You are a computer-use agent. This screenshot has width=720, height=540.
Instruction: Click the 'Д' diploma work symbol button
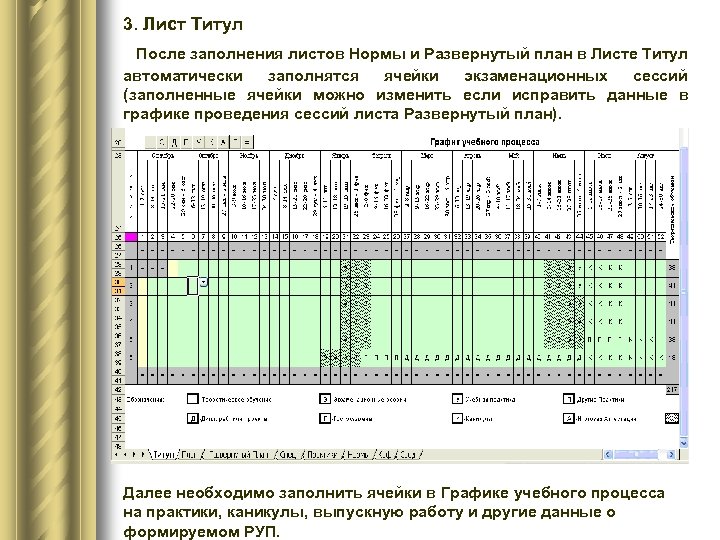[x=174, y=142]
